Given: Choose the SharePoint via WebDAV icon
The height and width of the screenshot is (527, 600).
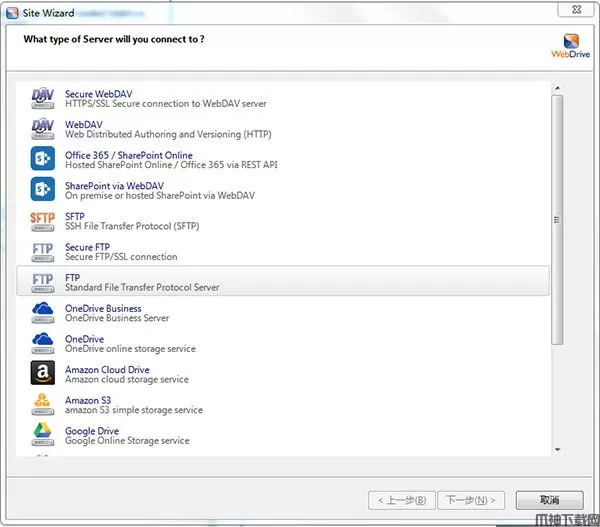Looking at the screenshot, I should pos(43,190).
